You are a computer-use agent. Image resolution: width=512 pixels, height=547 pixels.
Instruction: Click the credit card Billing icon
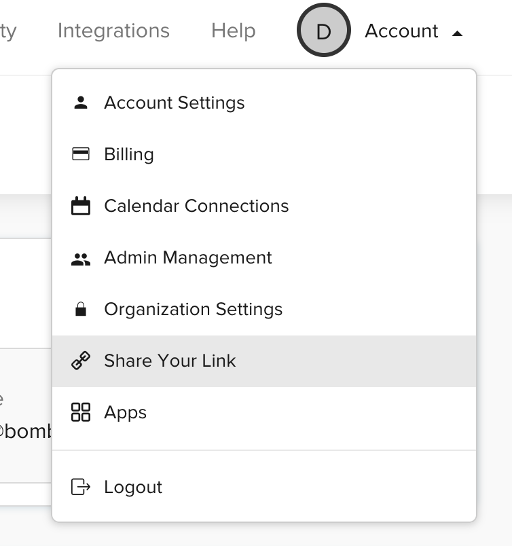point(81,154)
